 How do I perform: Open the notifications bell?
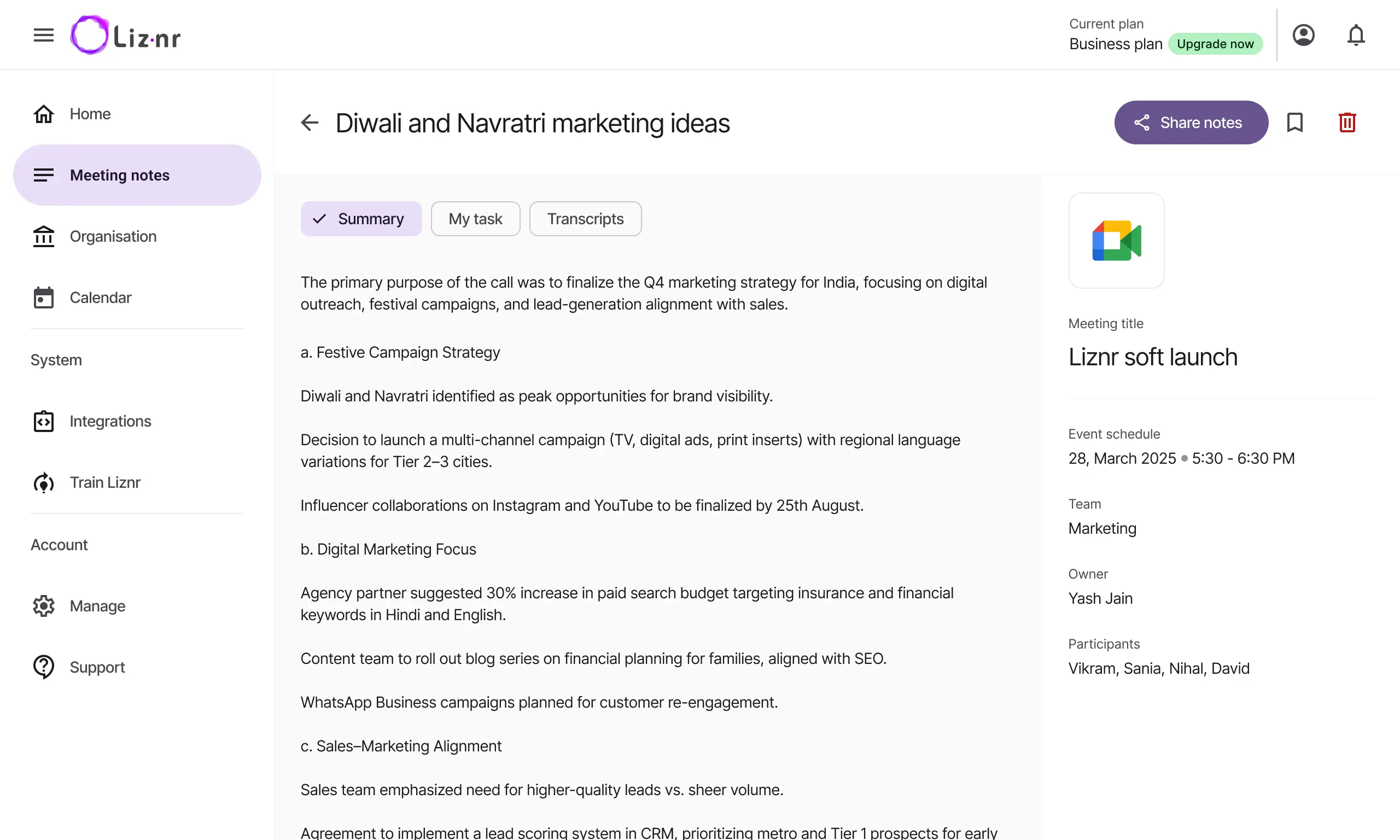click(x=1356, y=35)
